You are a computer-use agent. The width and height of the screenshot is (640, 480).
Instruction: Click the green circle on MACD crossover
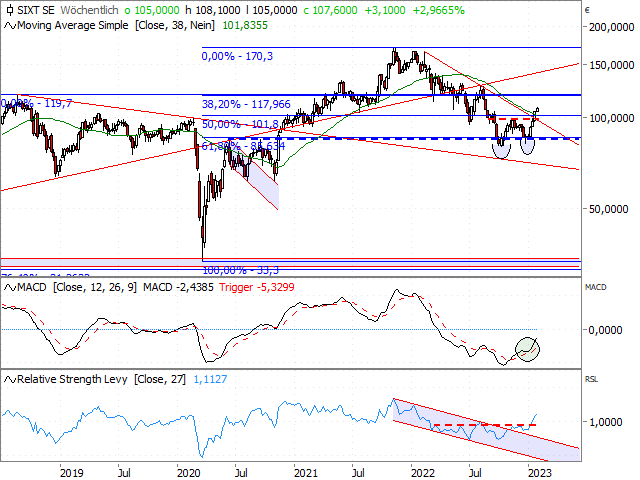point(527,349)
